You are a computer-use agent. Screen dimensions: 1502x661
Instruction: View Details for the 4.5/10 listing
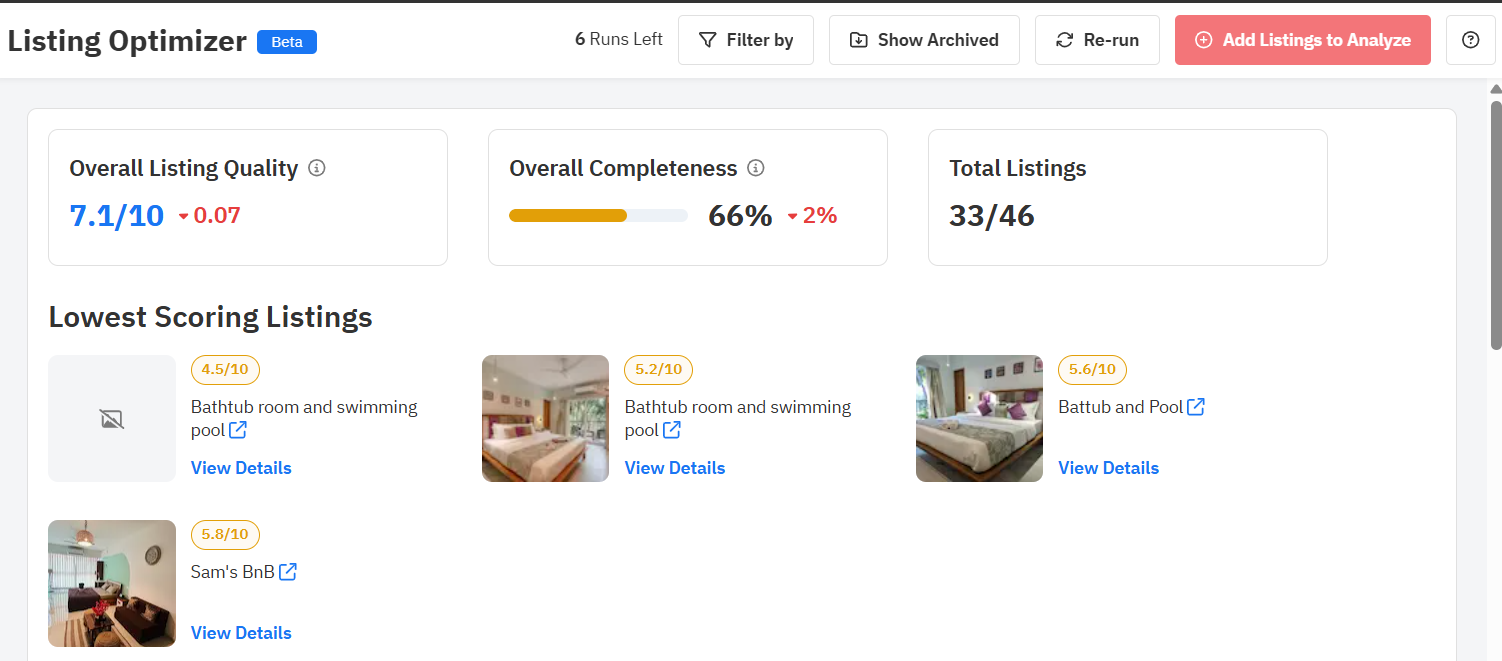pyautogui.click(x=241, y=468)
